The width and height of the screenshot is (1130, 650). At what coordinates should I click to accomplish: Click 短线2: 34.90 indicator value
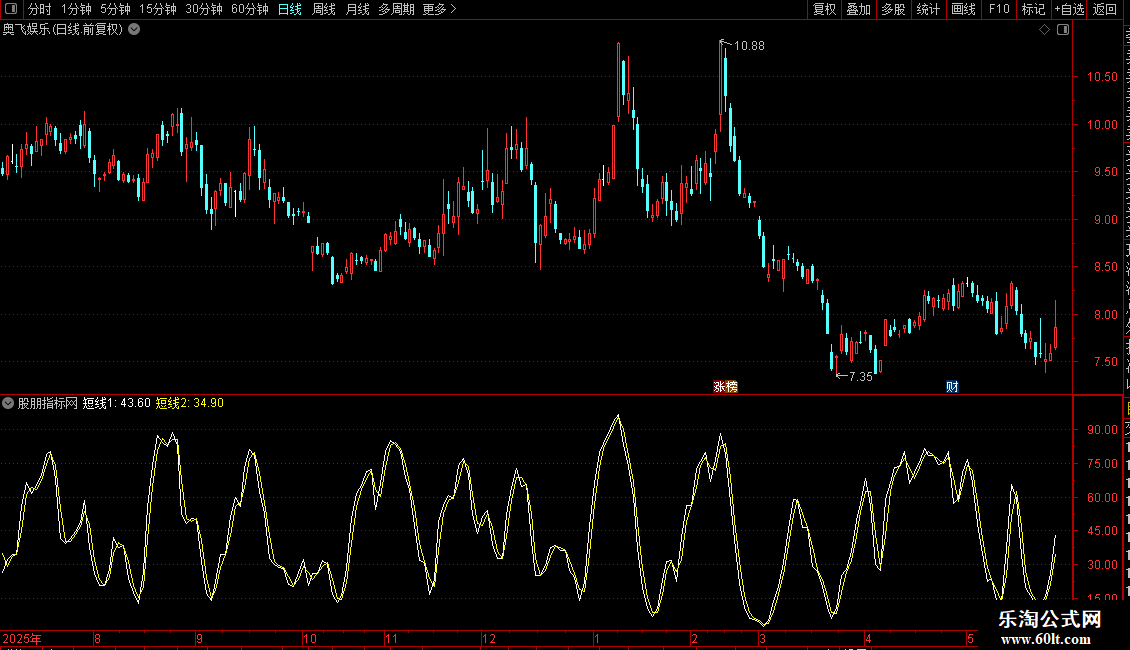(190, 403)
